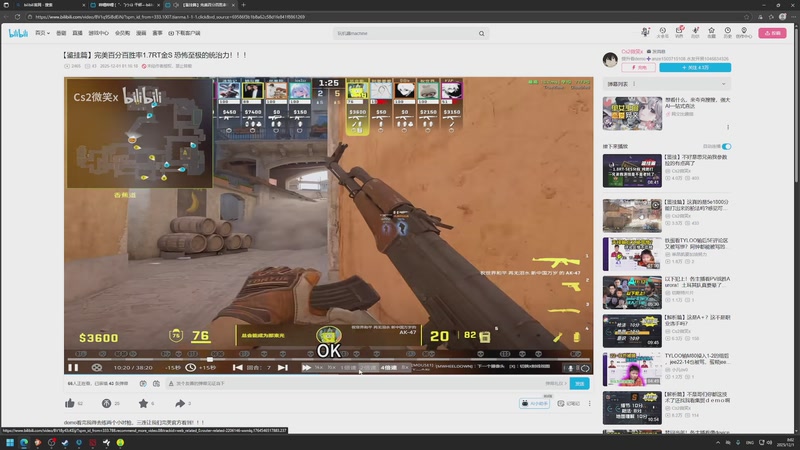The height and width of the screenshot is (450, 800).
Task: Click the blue 关注 follow button
Action: (x=695, y=67)
